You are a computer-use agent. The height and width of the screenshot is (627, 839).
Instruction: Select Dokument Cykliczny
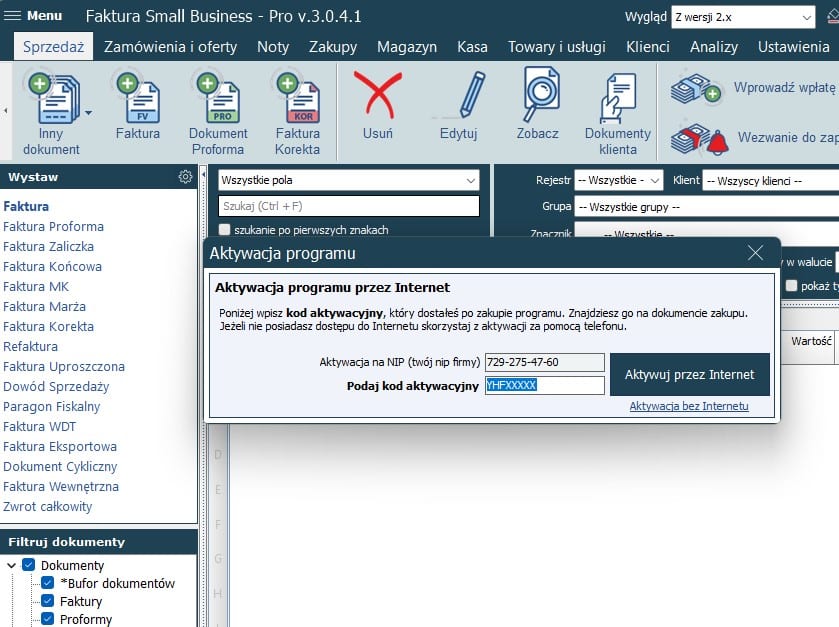pyautogui.click(x=60, y=467)
